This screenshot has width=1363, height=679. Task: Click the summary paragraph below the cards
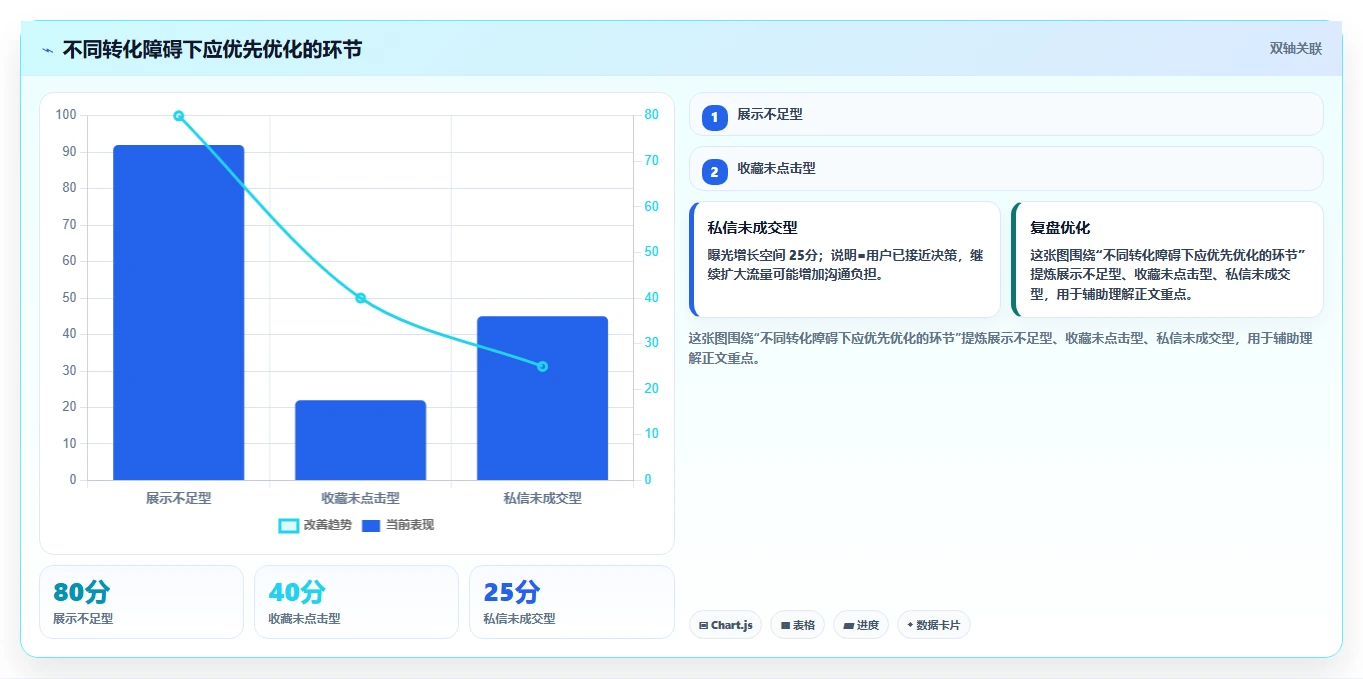[1000, 348]
